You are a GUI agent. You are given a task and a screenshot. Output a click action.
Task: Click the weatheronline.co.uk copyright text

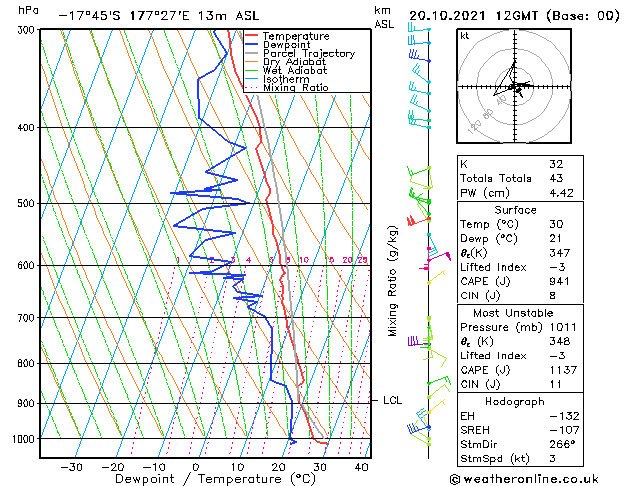pyautogui.click(x=524, y=479)
